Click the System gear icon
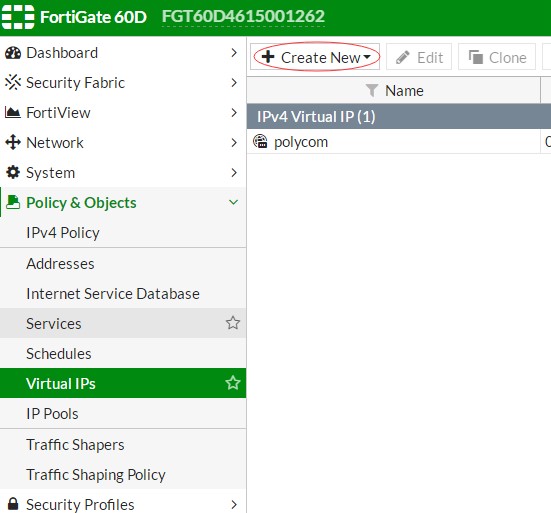Image resolution: width=551 pixels, height=513 pixels. click(x=13, y=172)
